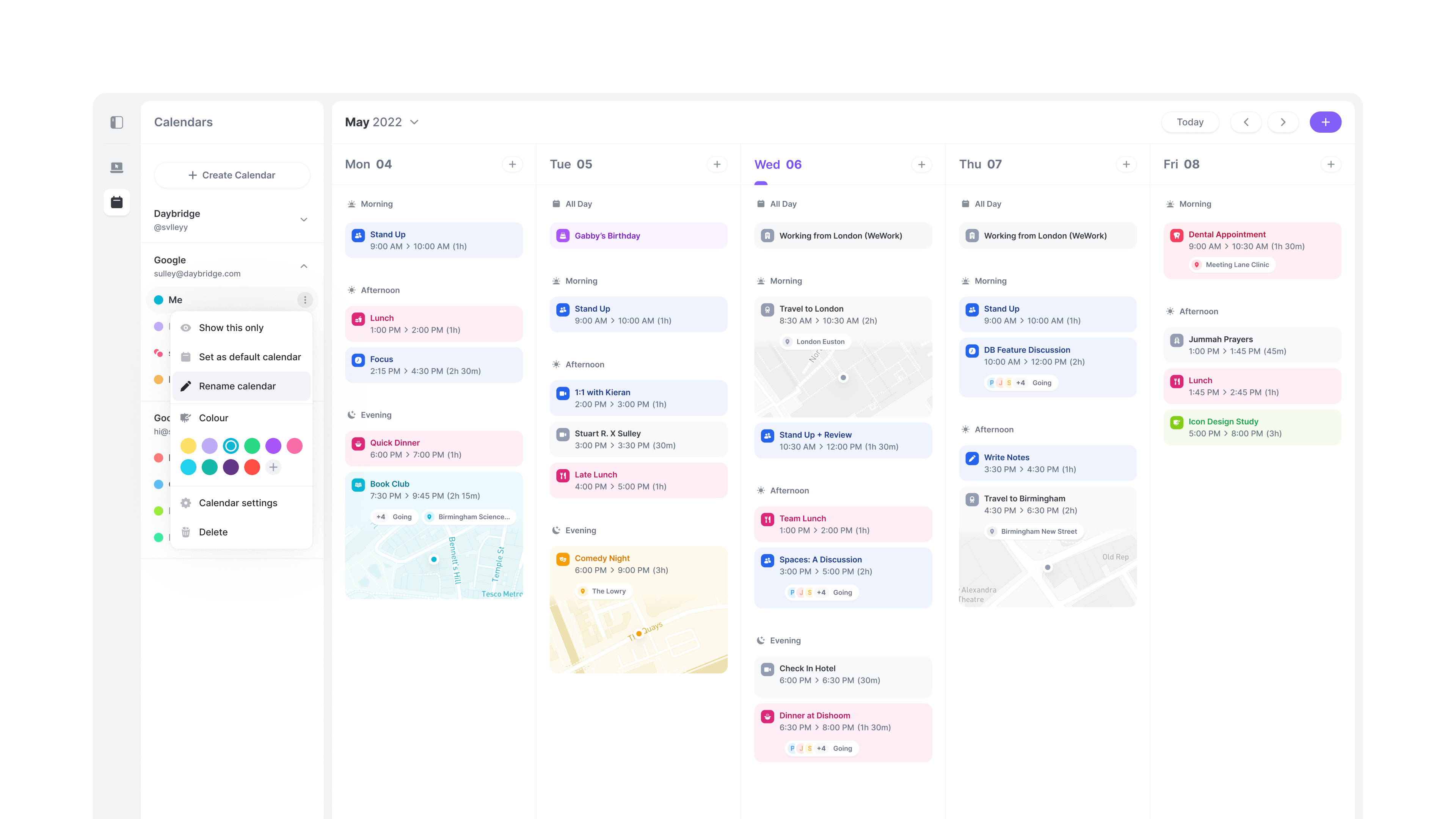The width and height of the screenshot is (1456, 819).
Task: Click the Jummah Prayers icon
Action: 1176,340
